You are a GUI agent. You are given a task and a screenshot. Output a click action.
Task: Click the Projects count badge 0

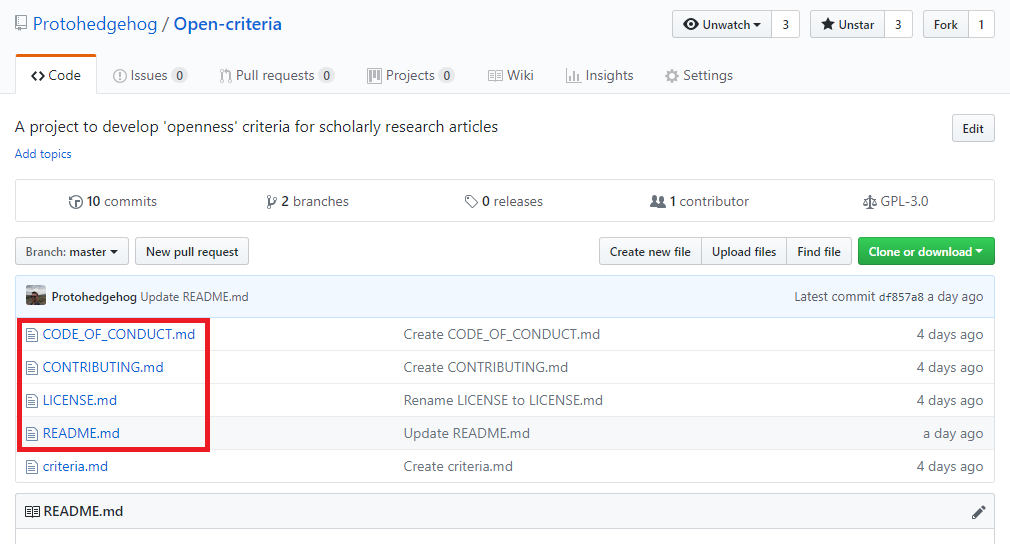[x=446, y=75]
